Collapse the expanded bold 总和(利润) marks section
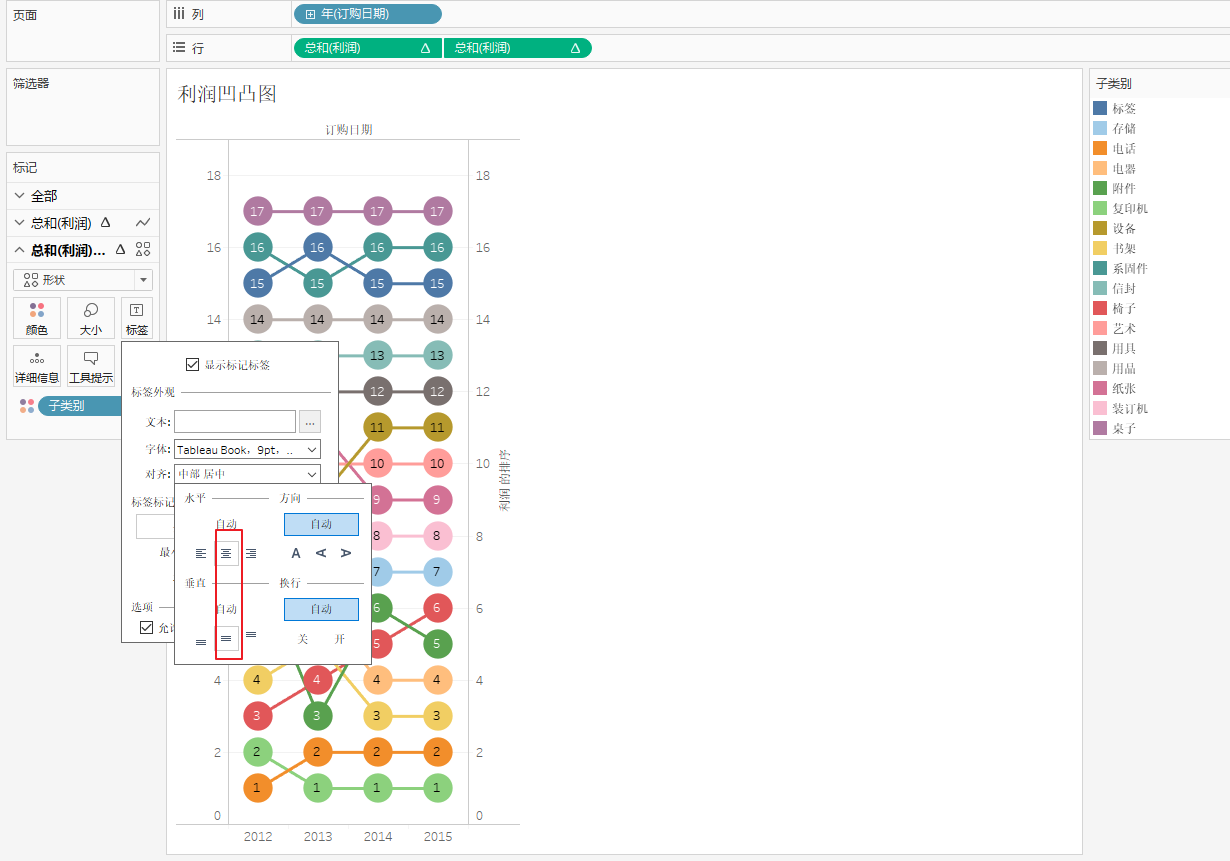This screenshot has height=861, width=1230. [20, 250]
